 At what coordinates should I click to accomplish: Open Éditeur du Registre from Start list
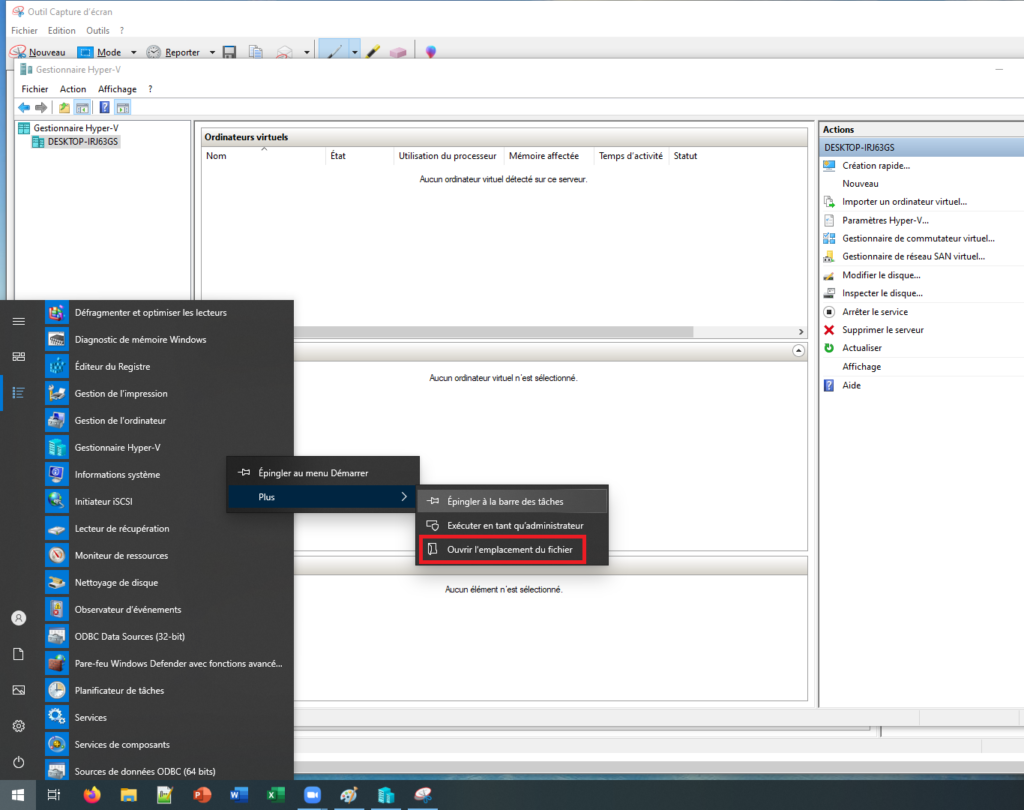[x=112, y=367]
